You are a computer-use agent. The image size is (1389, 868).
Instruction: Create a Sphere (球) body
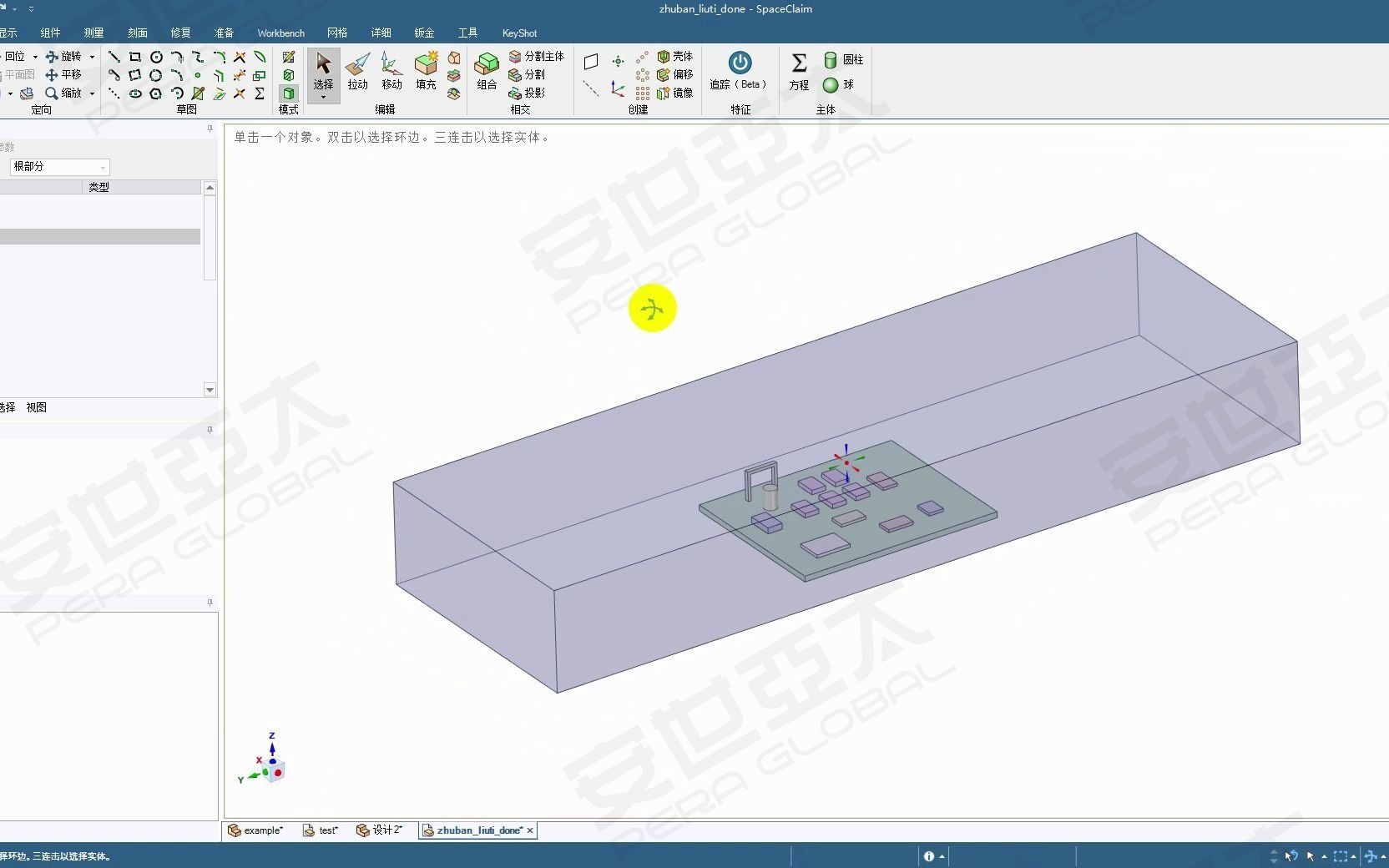[x=838, y=85]
